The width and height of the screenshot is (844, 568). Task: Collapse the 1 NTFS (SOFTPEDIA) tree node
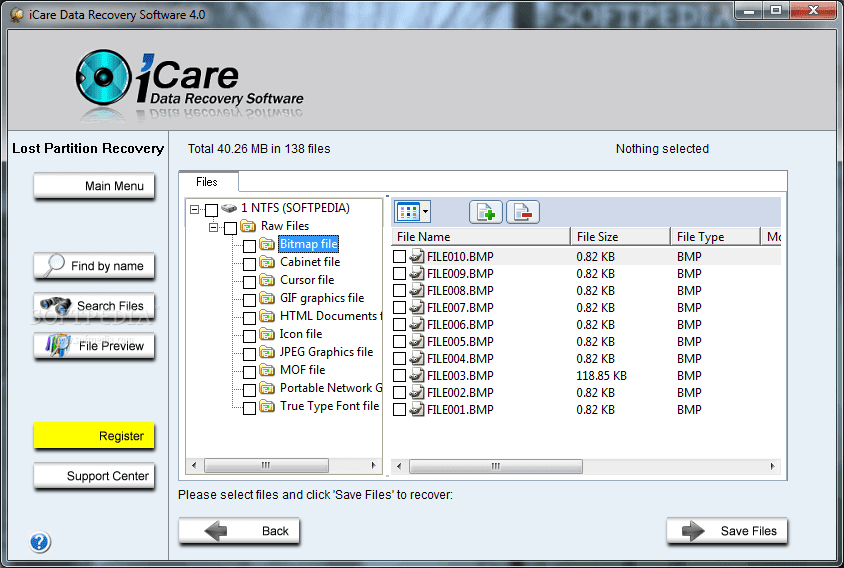[195, 209]
